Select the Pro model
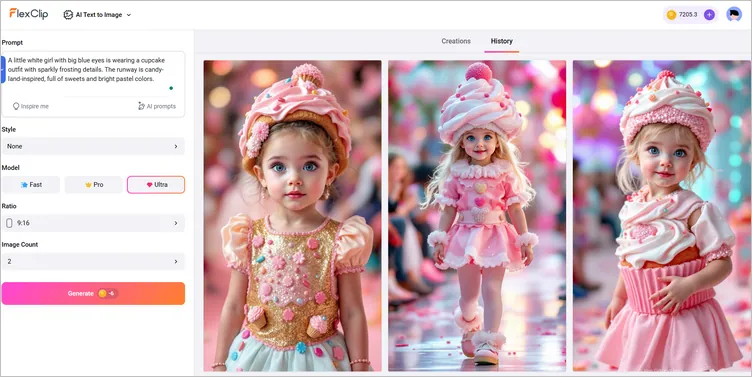 94,185
